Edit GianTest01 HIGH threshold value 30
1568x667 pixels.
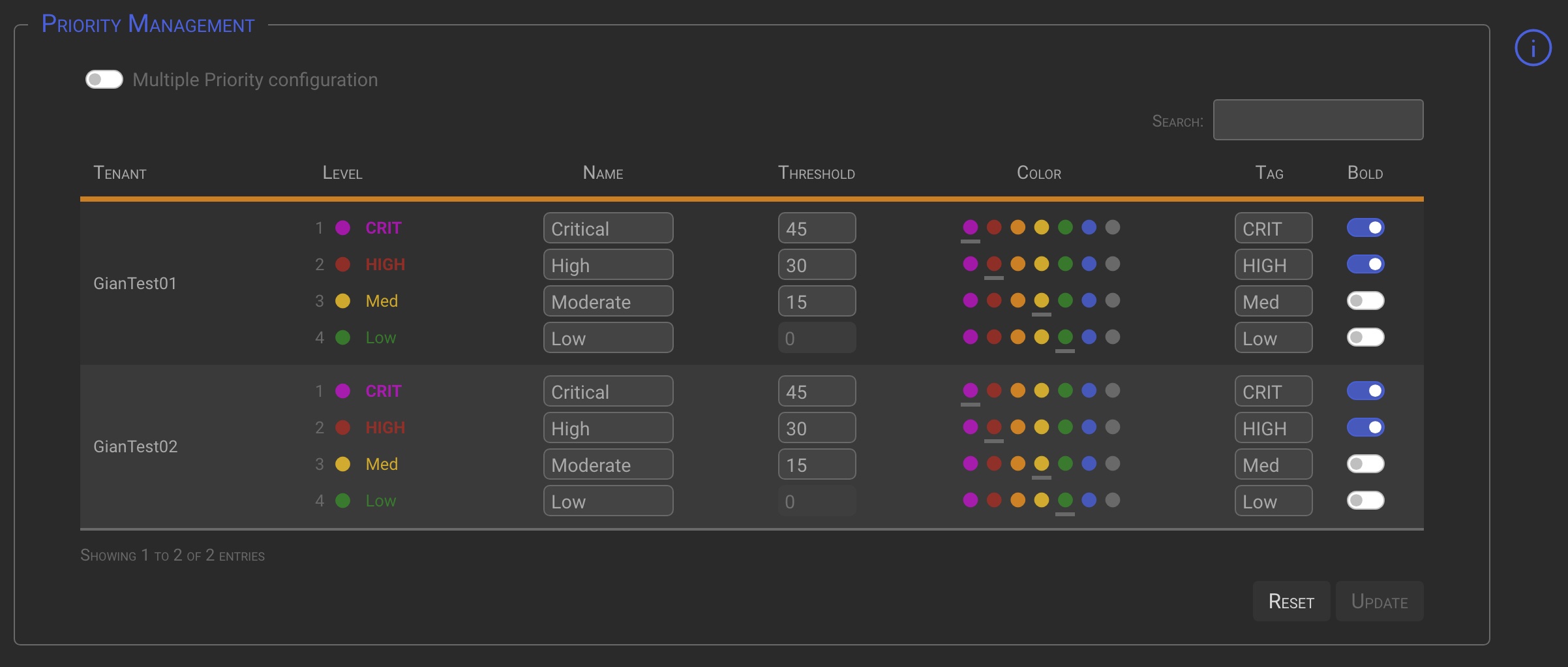tap(817, 265)
